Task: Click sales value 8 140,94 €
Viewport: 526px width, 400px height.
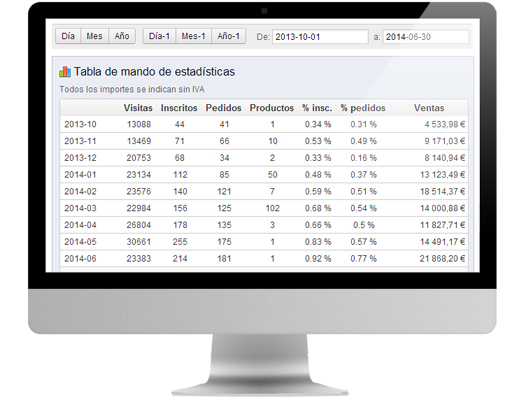Action: click(445, 158)
